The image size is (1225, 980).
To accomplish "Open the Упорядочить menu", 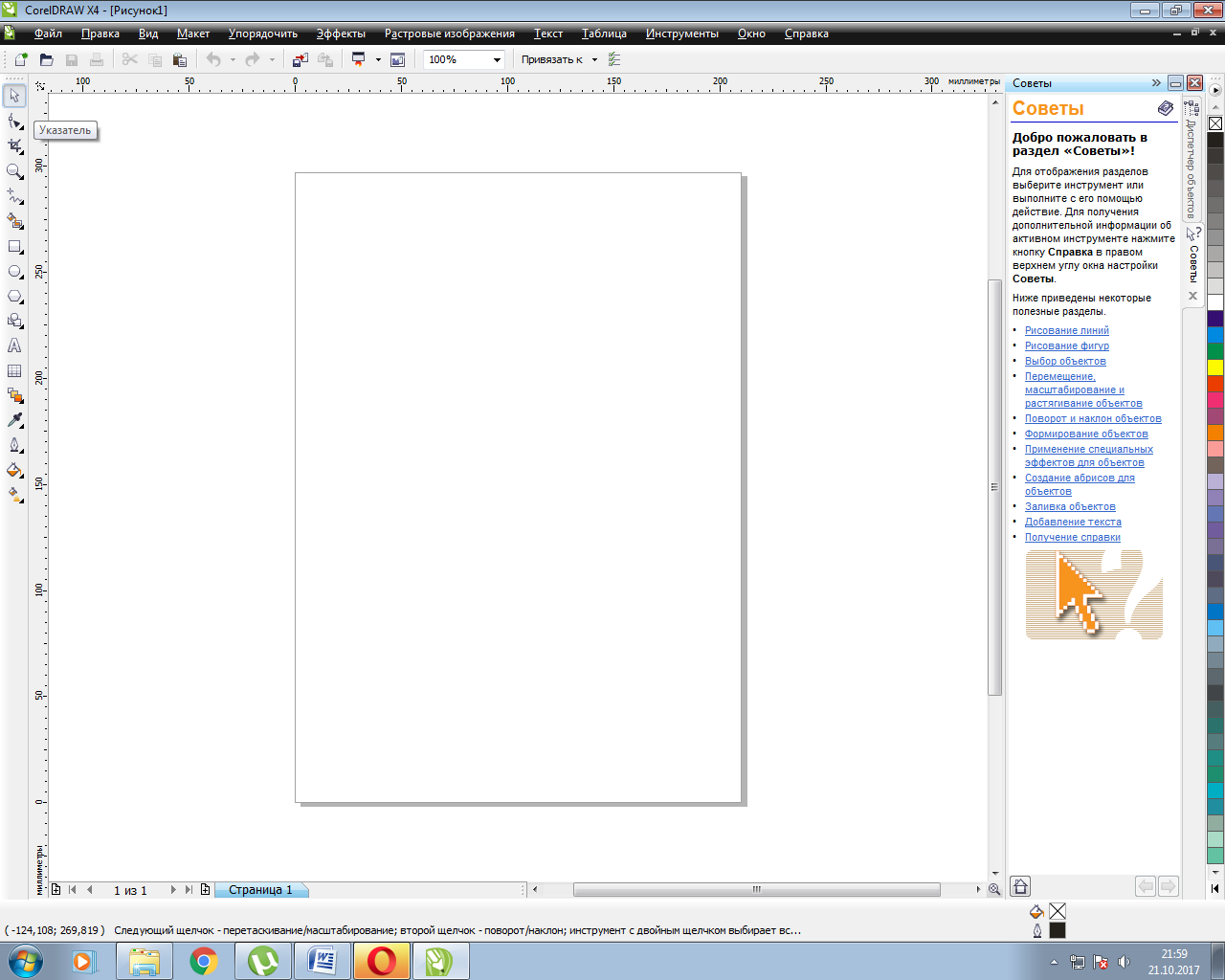I will pos(263,33).
